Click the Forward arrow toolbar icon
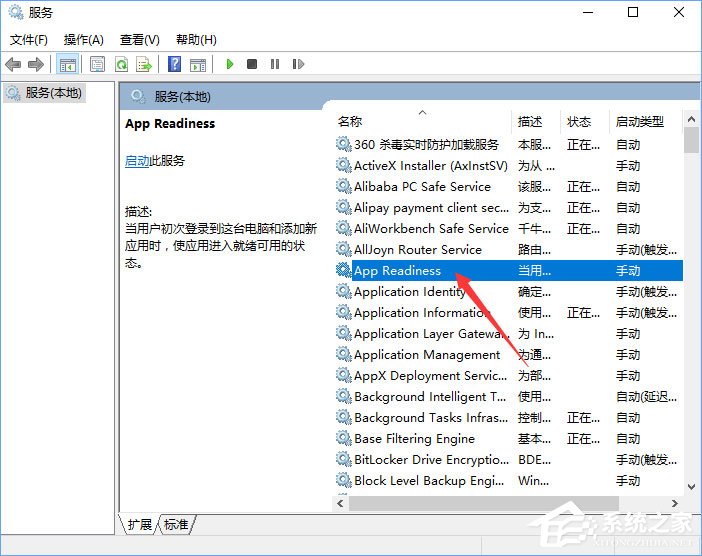 point(36,64)
